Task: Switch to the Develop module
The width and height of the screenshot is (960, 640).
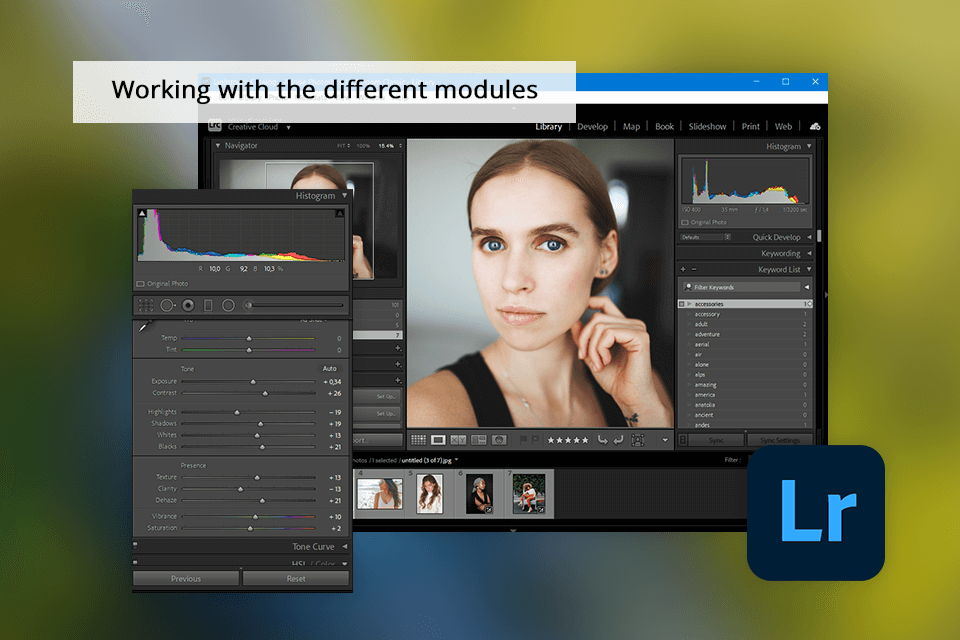Action: pos(593,126)
